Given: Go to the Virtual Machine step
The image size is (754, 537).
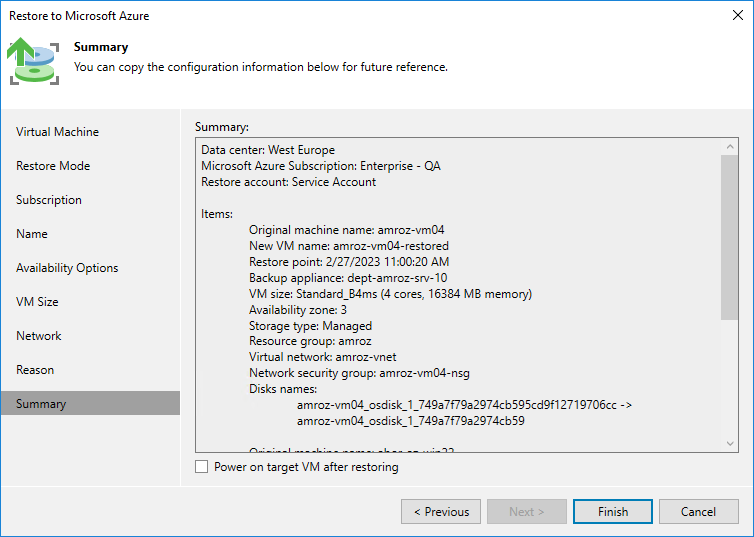Looking at the screenshot, I should point(57,132).
